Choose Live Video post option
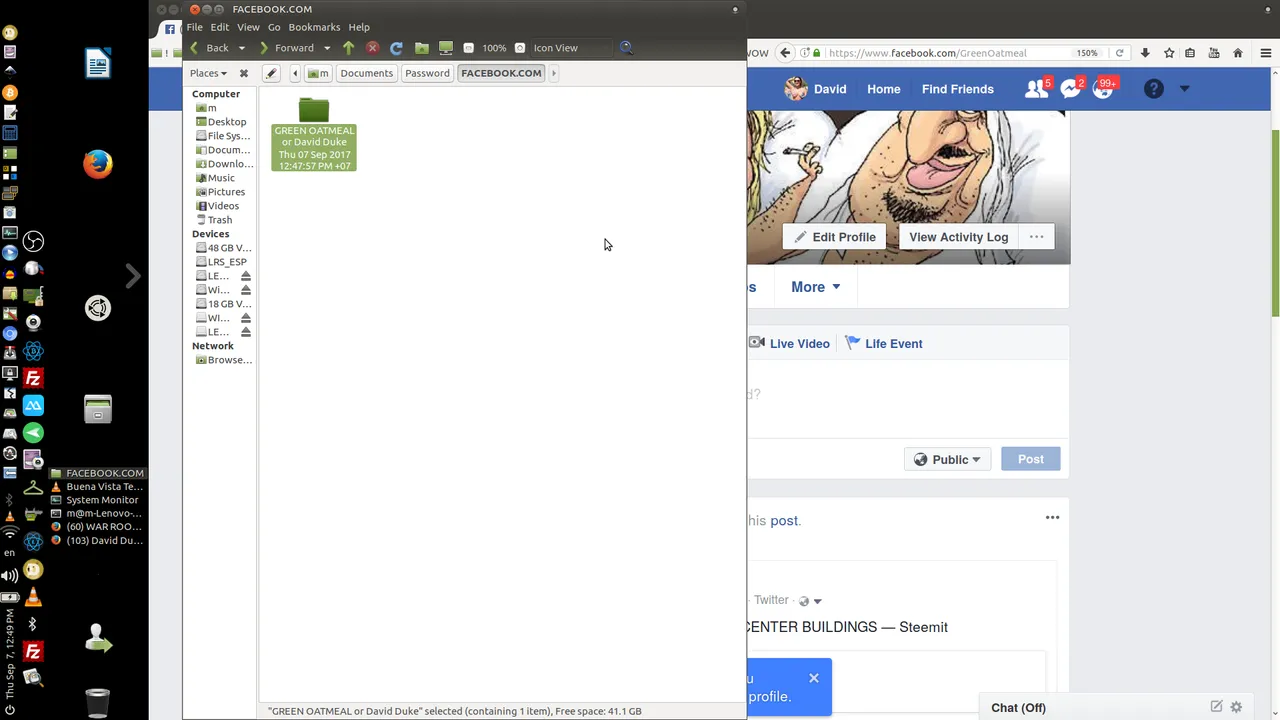Screen dimensions: 1280x720 coord(789,343)
